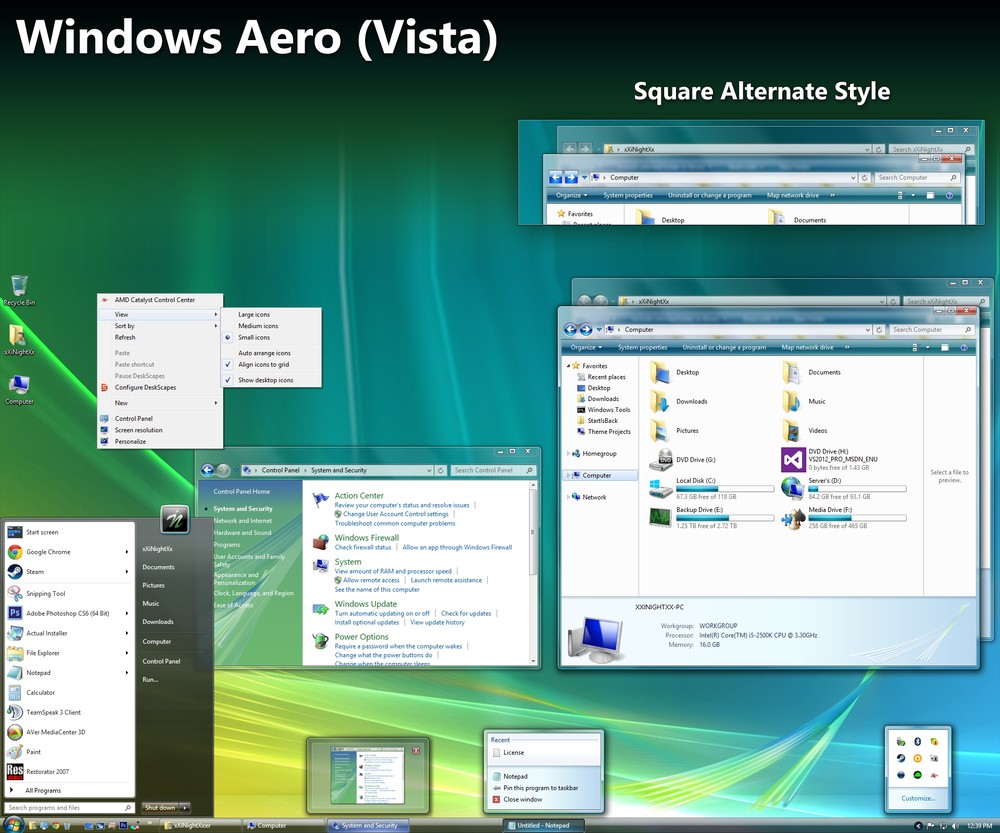This screenshot has height=833, width=1000.
Task: Open the submenu arrow next to Notepad in Start menu
Action: pyautogui.click(x=127, y=672)
